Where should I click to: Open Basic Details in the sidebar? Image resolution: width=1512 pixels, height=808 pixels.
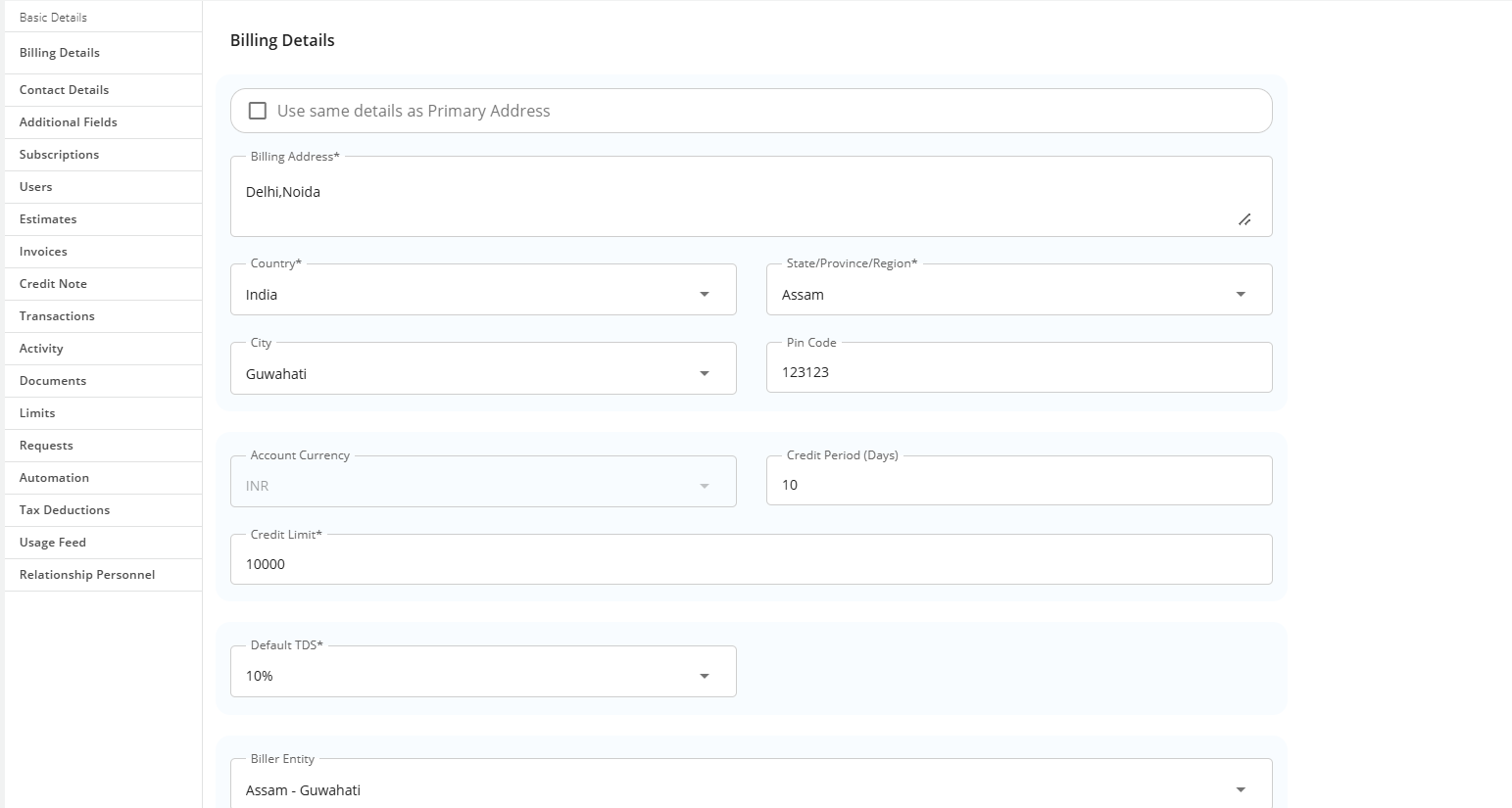(x=53, y=18)
